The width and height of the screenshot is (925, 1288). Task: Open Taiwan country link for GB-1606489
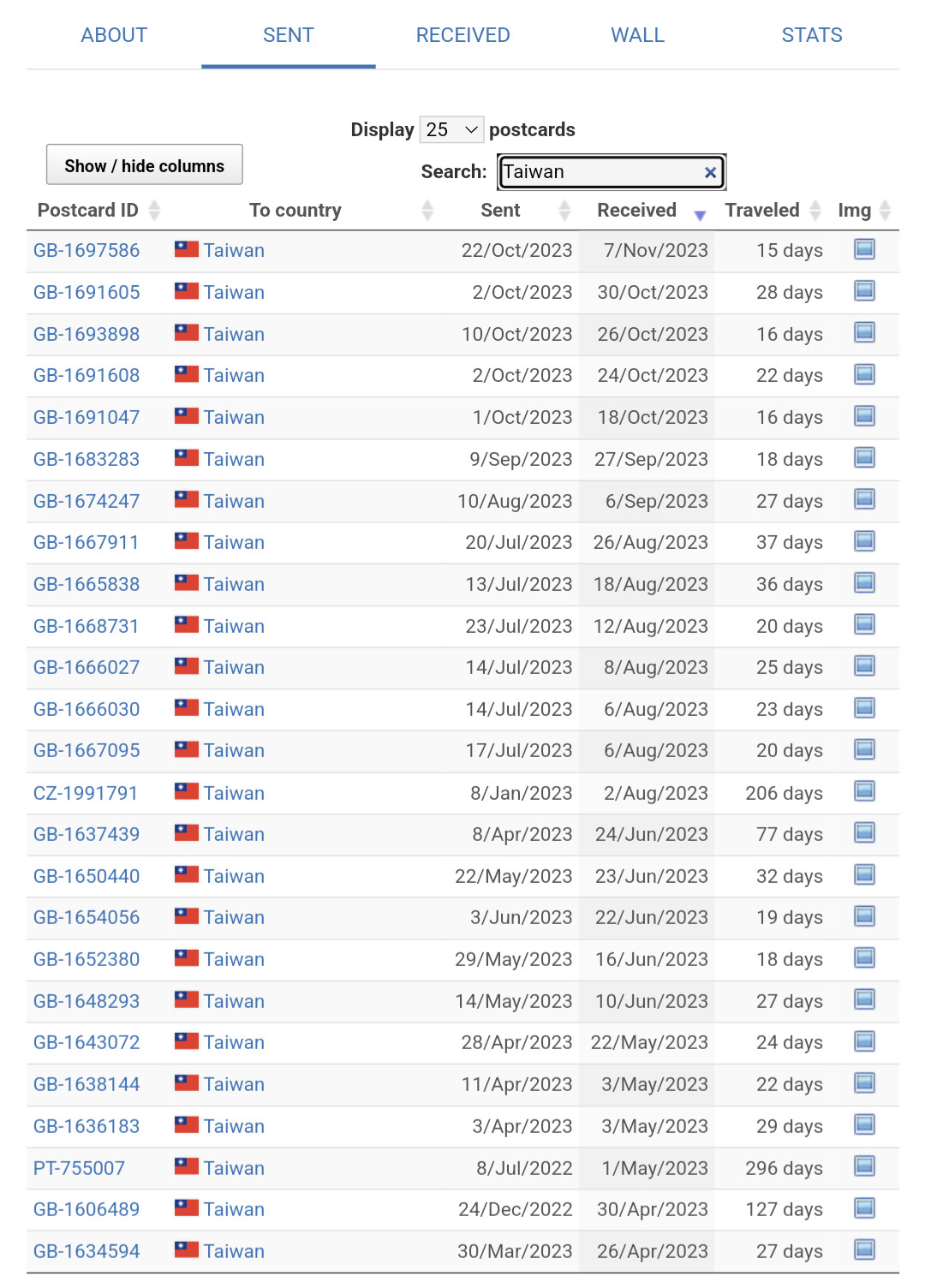tap(234, 1209)
